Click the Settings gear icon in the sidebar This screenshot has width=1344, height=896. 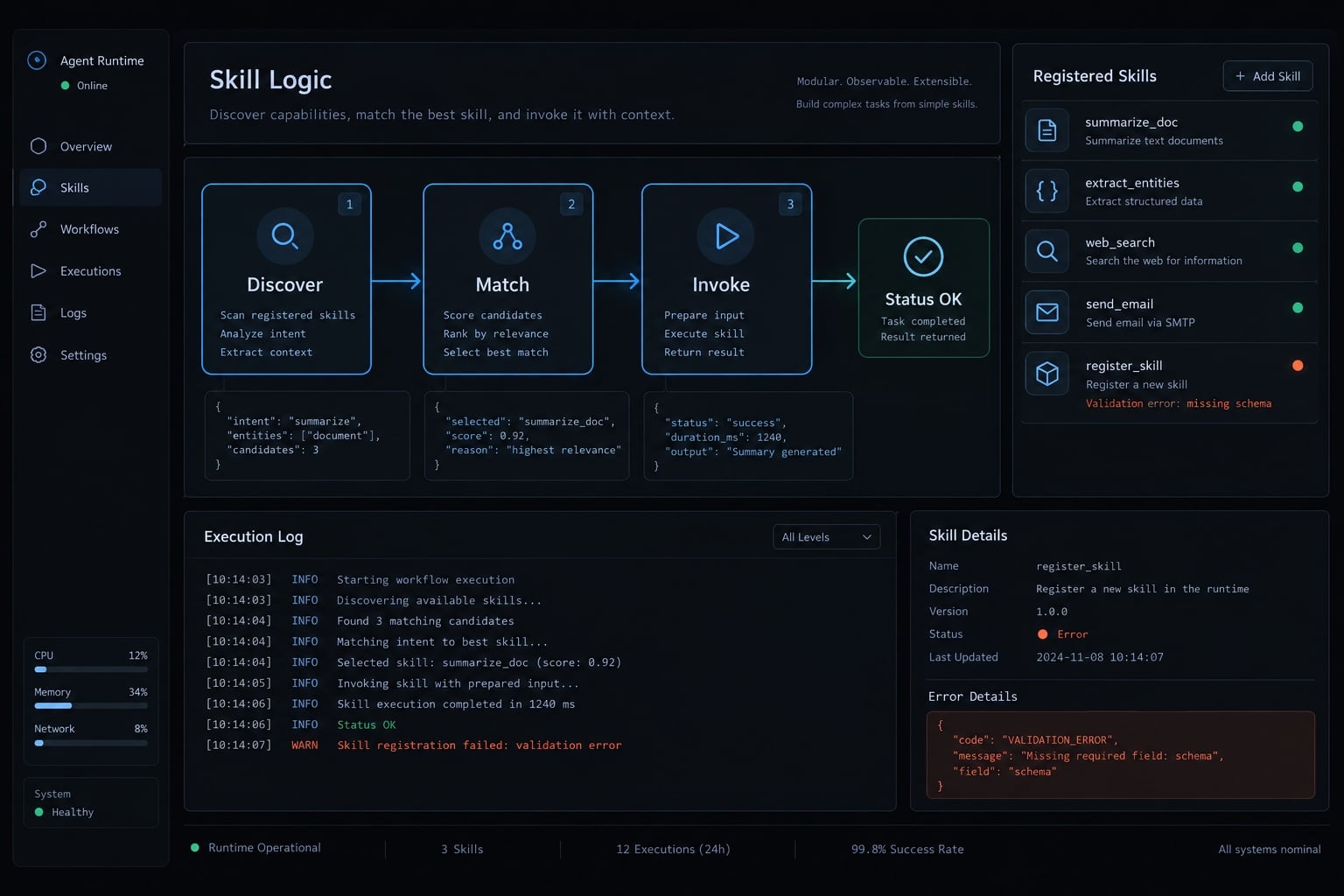(x=38, y=354)
